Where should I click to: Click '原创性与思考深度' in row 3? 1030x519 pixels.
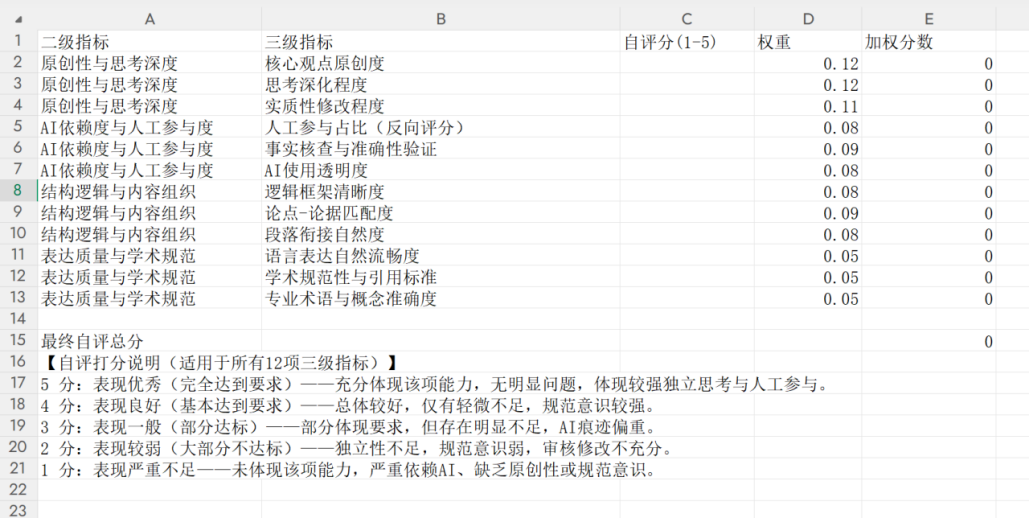150,85
